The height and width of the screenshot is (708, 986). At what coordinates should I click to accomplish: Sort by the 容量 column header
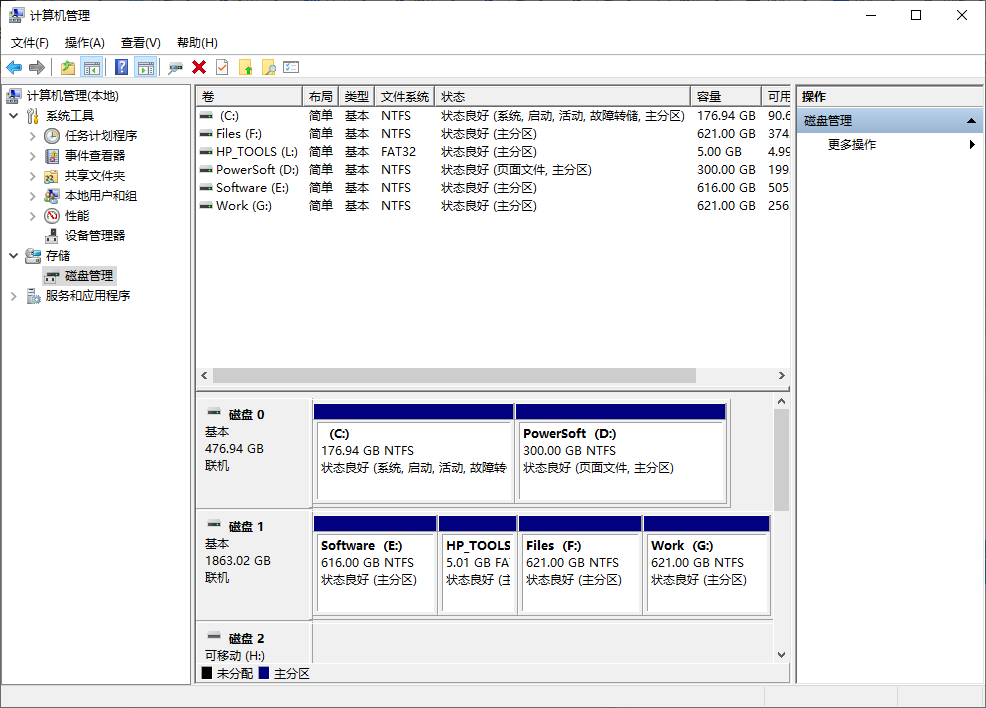coord(725,96)
